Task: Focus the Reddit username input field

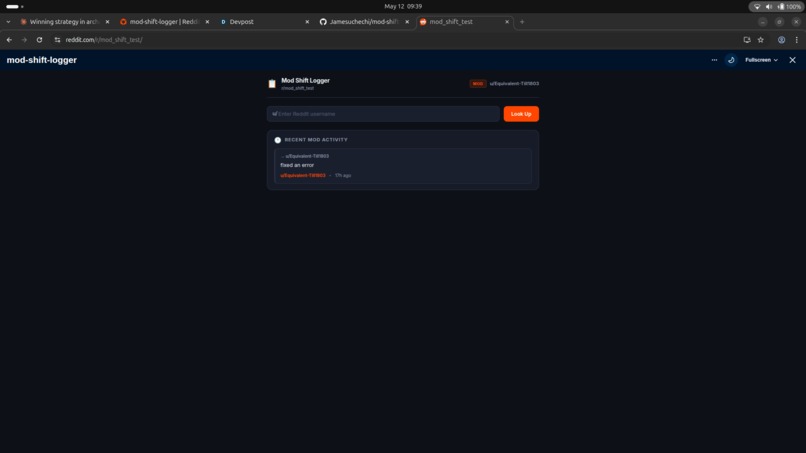Action: point(383,114)
